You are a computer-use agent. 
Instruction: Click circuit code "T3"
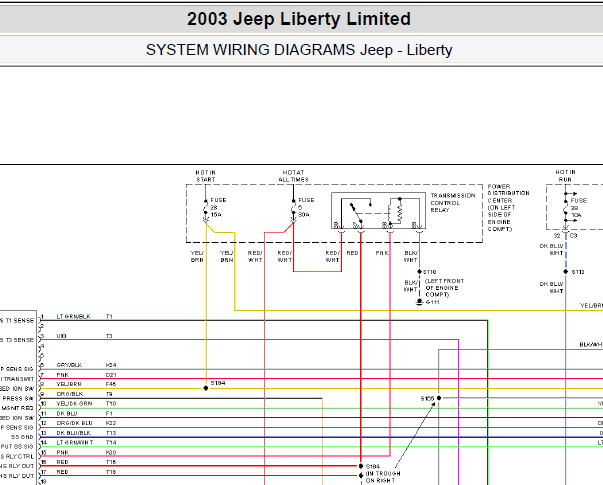109,336
